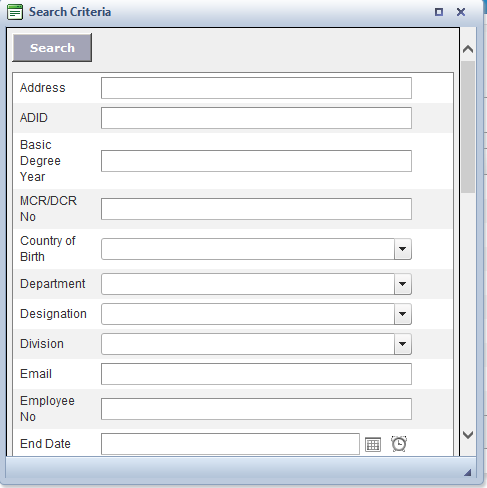Expand the Department dropdown
The image size is (487, 488).
click(x=403, y=284)
